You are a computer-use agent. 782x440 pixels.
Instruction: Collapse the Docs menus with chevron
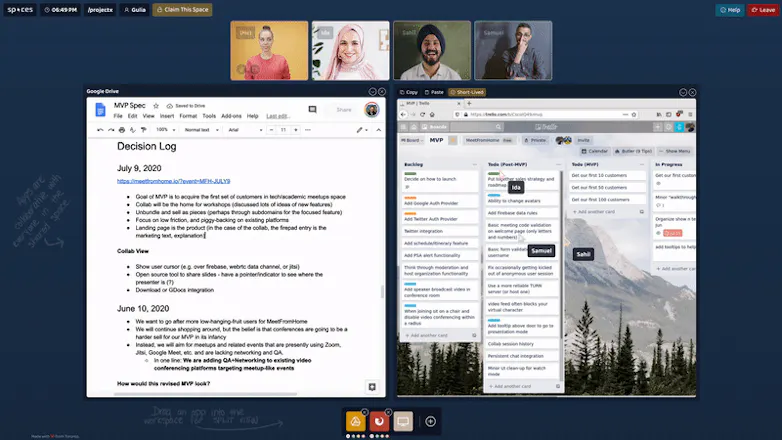pyautogui.click(x=379, y=130)
